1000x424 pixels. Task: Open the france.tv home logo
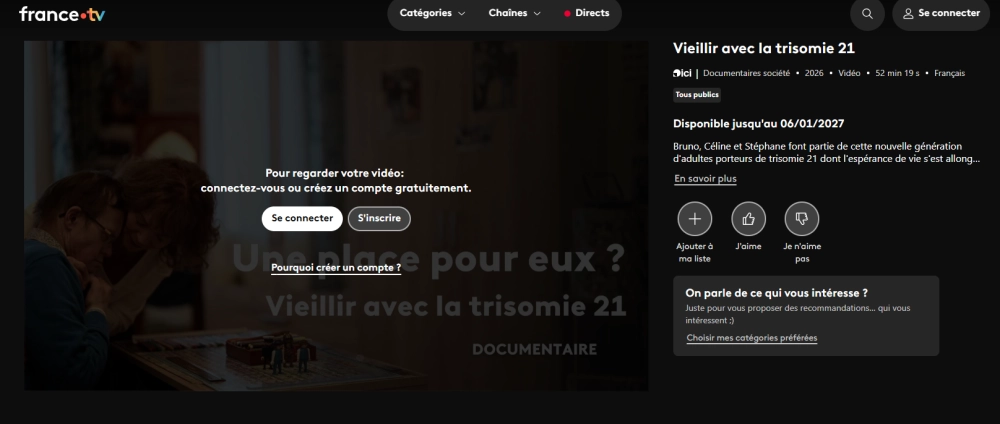coord(62,14)
